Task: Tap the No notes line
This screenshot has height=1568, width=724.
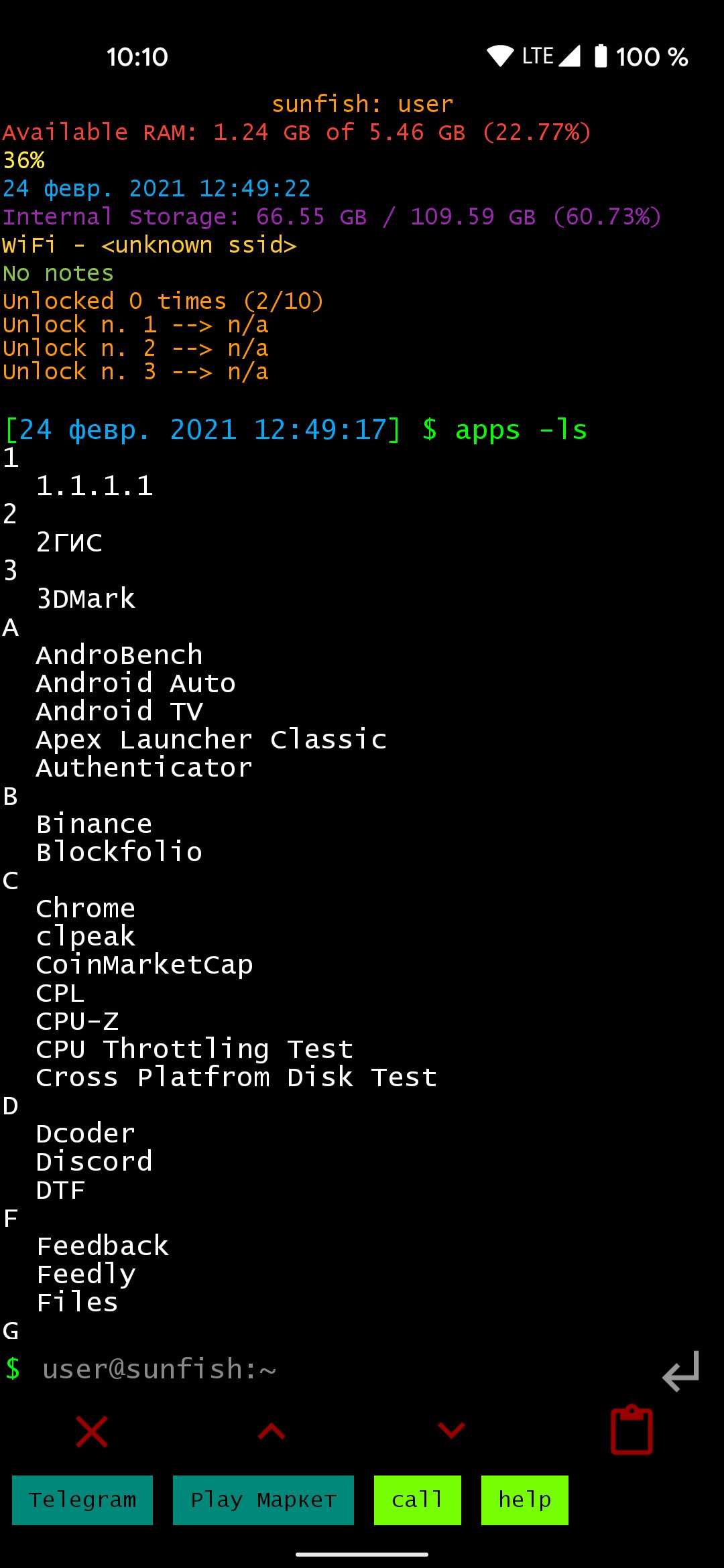Action: point(58,273)
